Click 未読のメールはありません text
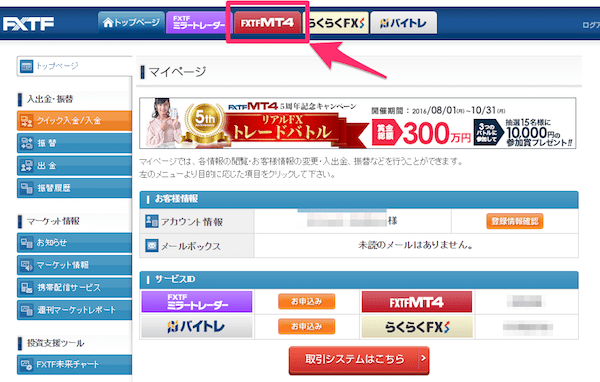Image resolution: width=600 pixels, height=382 pixels. click(x=416, y=245)
